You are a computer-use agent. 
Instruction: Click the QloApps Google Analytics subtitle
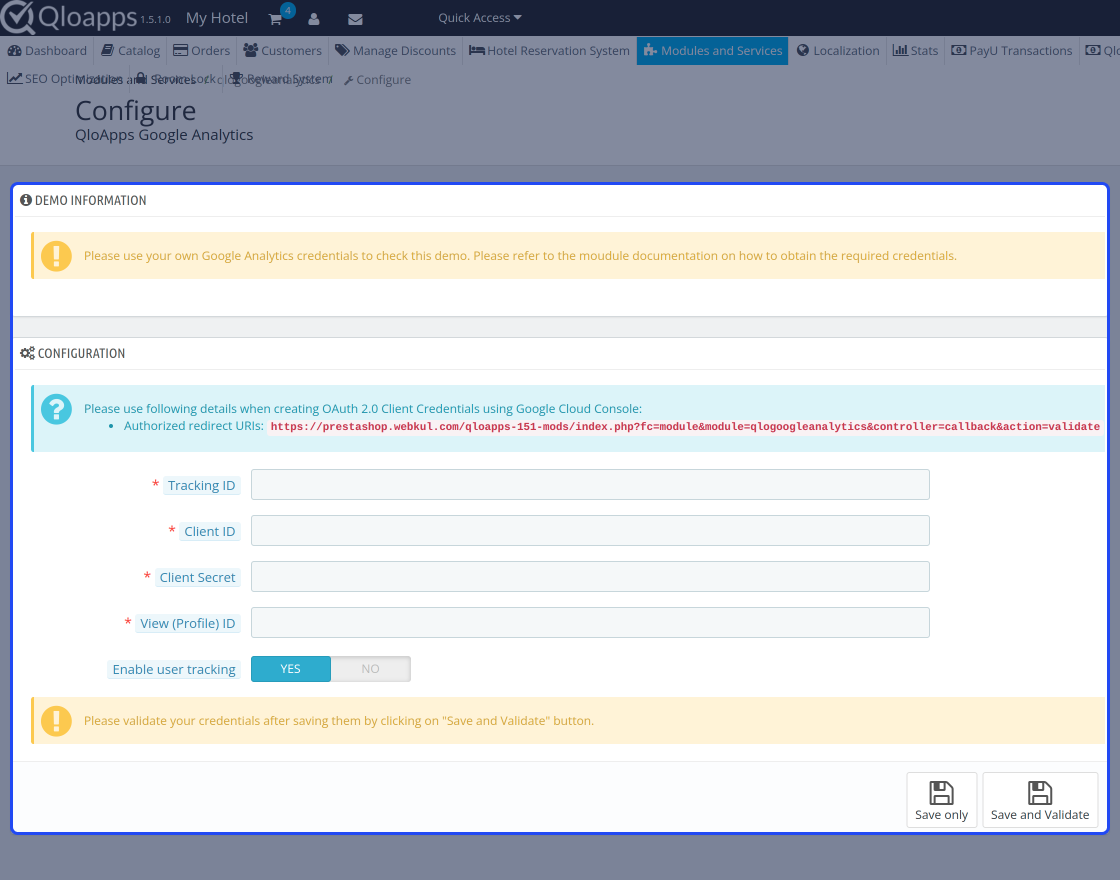point(164,135)
